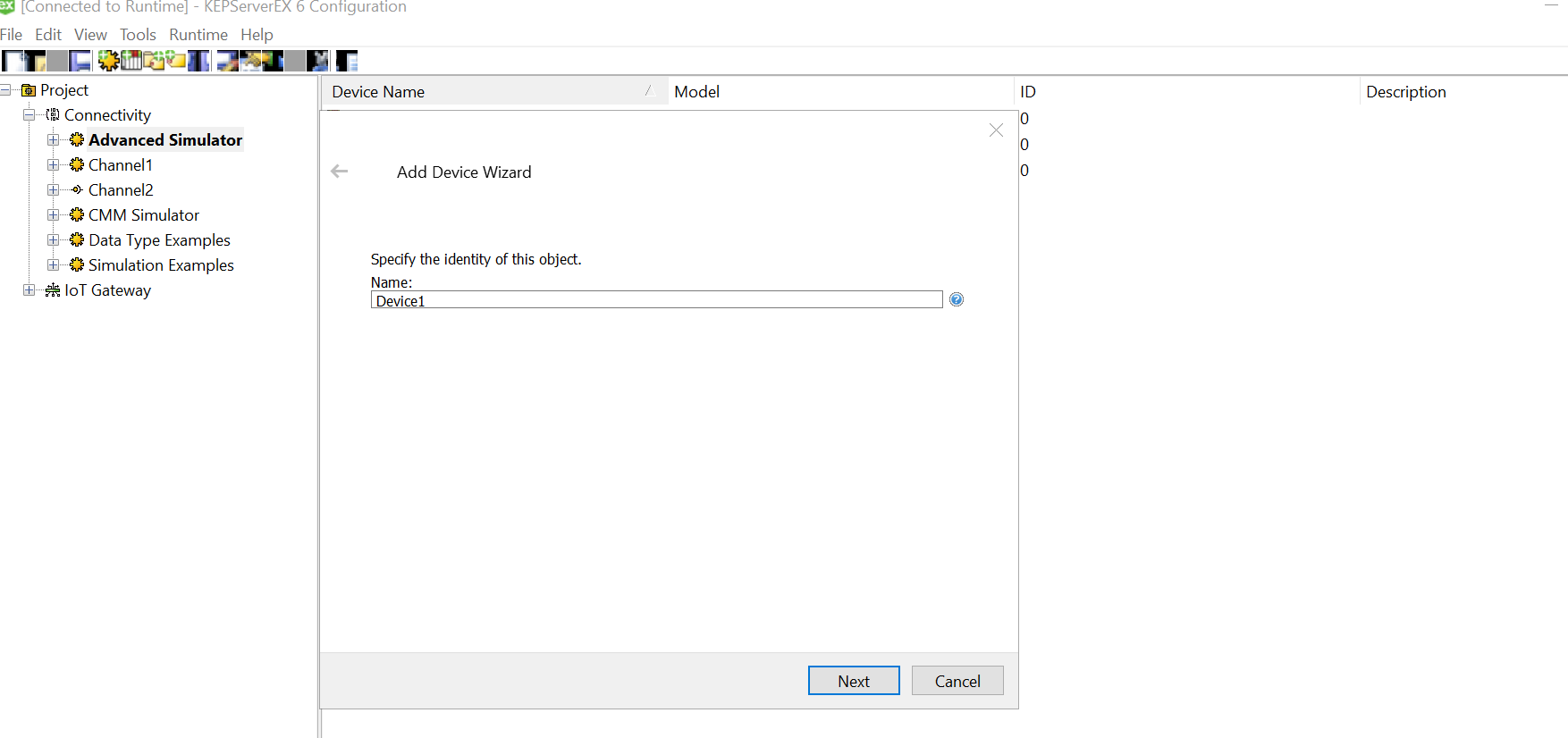Screen dimensions: 1568x738
Task: Click the New Channel gear toolbar icon
Action: (x=108, y=61)
